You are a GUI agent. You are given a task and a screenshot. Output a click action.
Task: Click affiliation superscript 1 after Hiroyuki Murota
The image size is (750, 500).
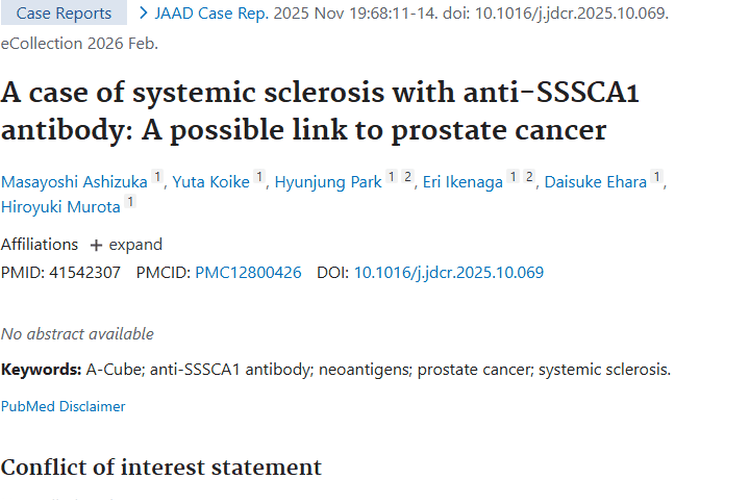click(130, 202)
